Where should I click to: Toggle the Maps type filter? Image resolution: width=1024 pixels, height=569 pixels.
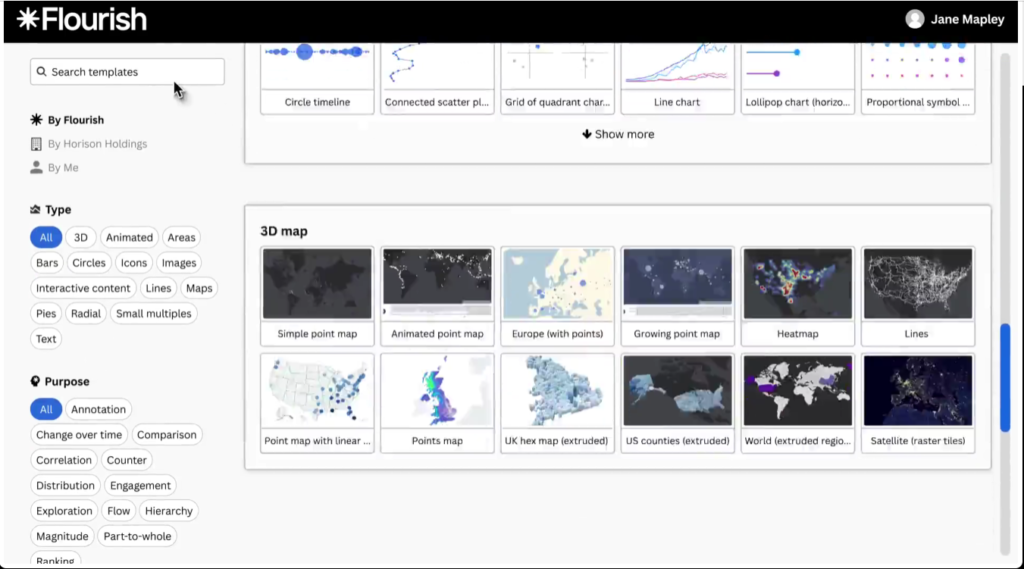(x=199, y=288)
